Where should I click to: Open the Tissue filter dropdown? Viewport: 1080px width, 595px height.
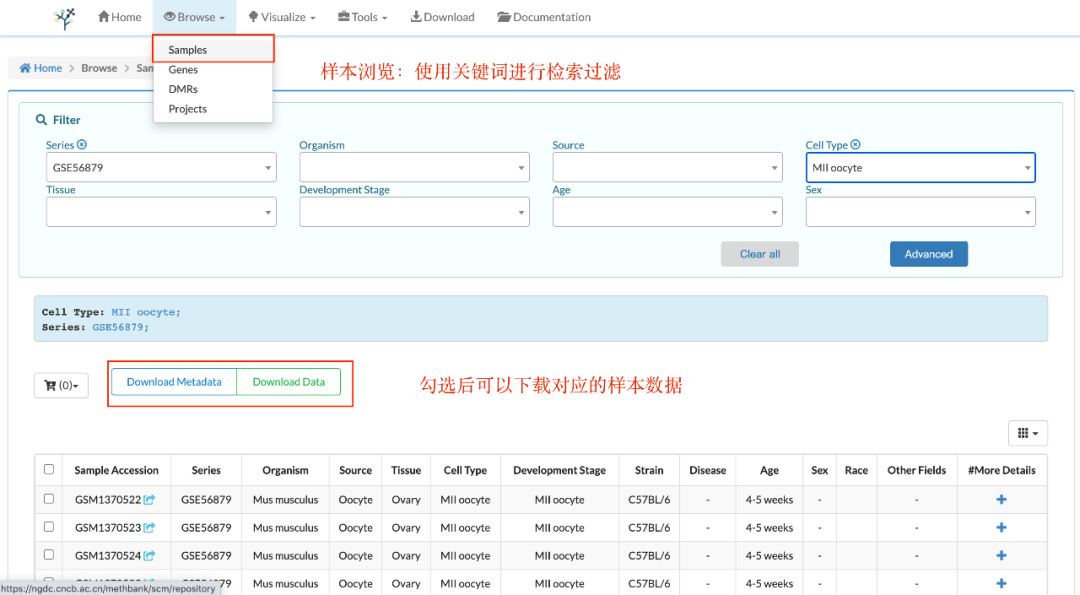[161, 212]
